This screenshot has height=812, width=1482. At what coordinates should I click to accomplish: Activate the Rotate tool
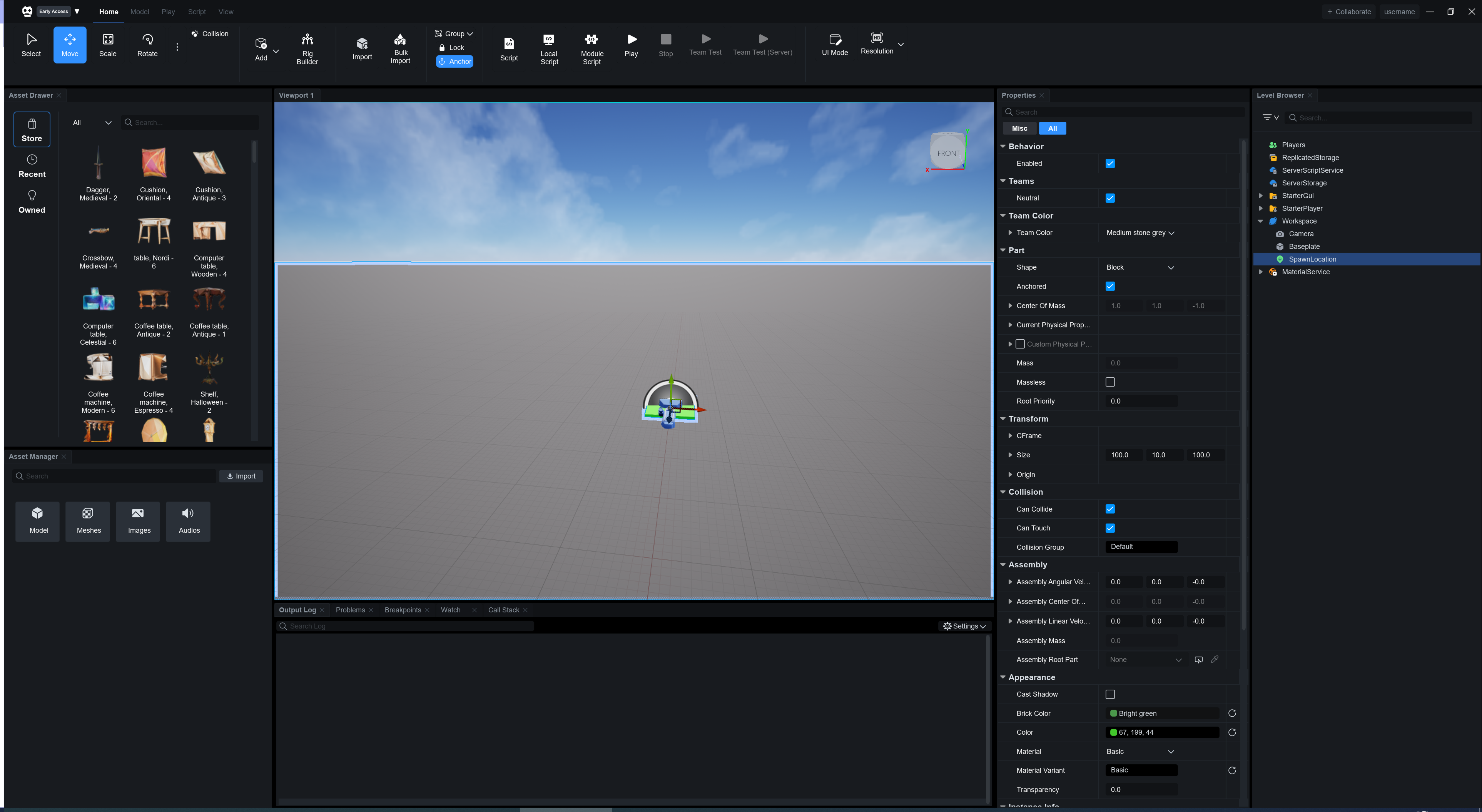pos(147,45)
